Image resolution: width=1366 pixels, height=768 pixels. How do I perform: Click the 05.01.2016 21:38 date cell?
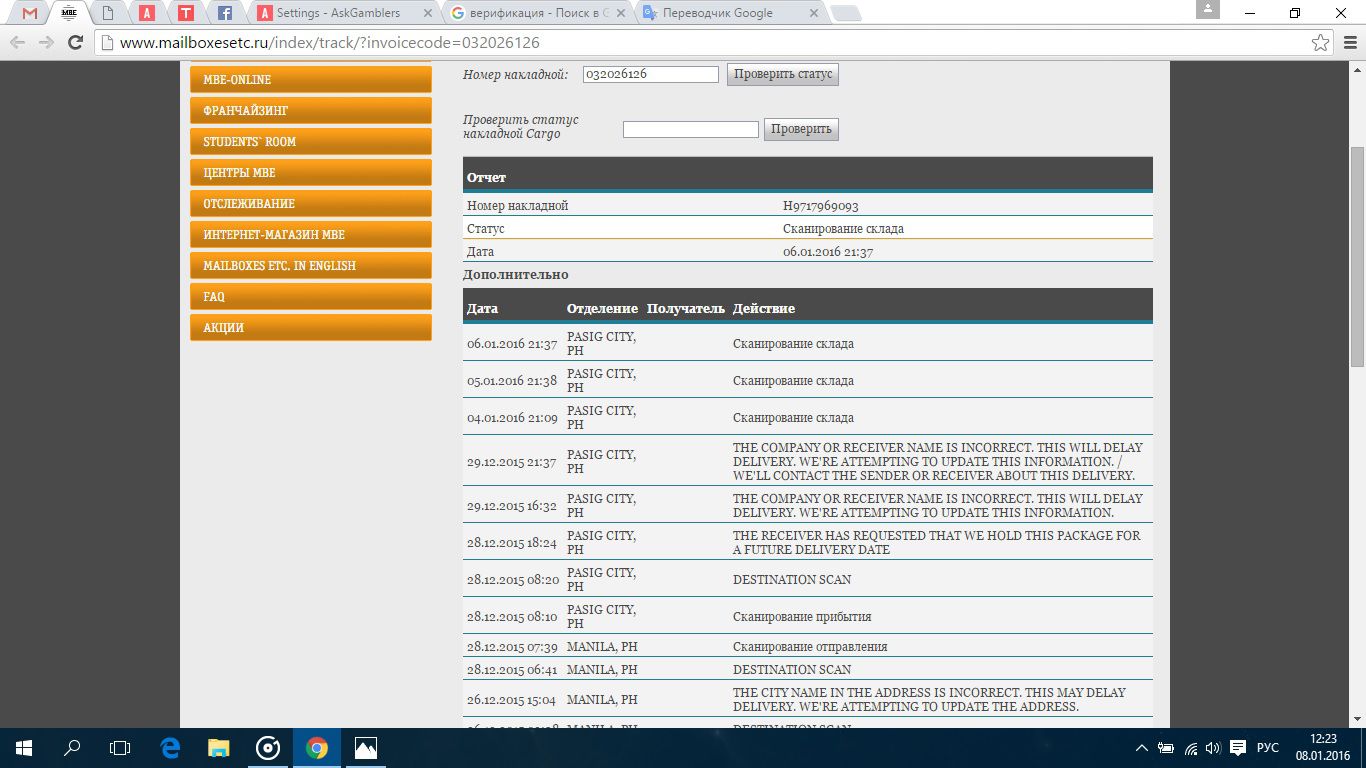click(x=512, y=381)
